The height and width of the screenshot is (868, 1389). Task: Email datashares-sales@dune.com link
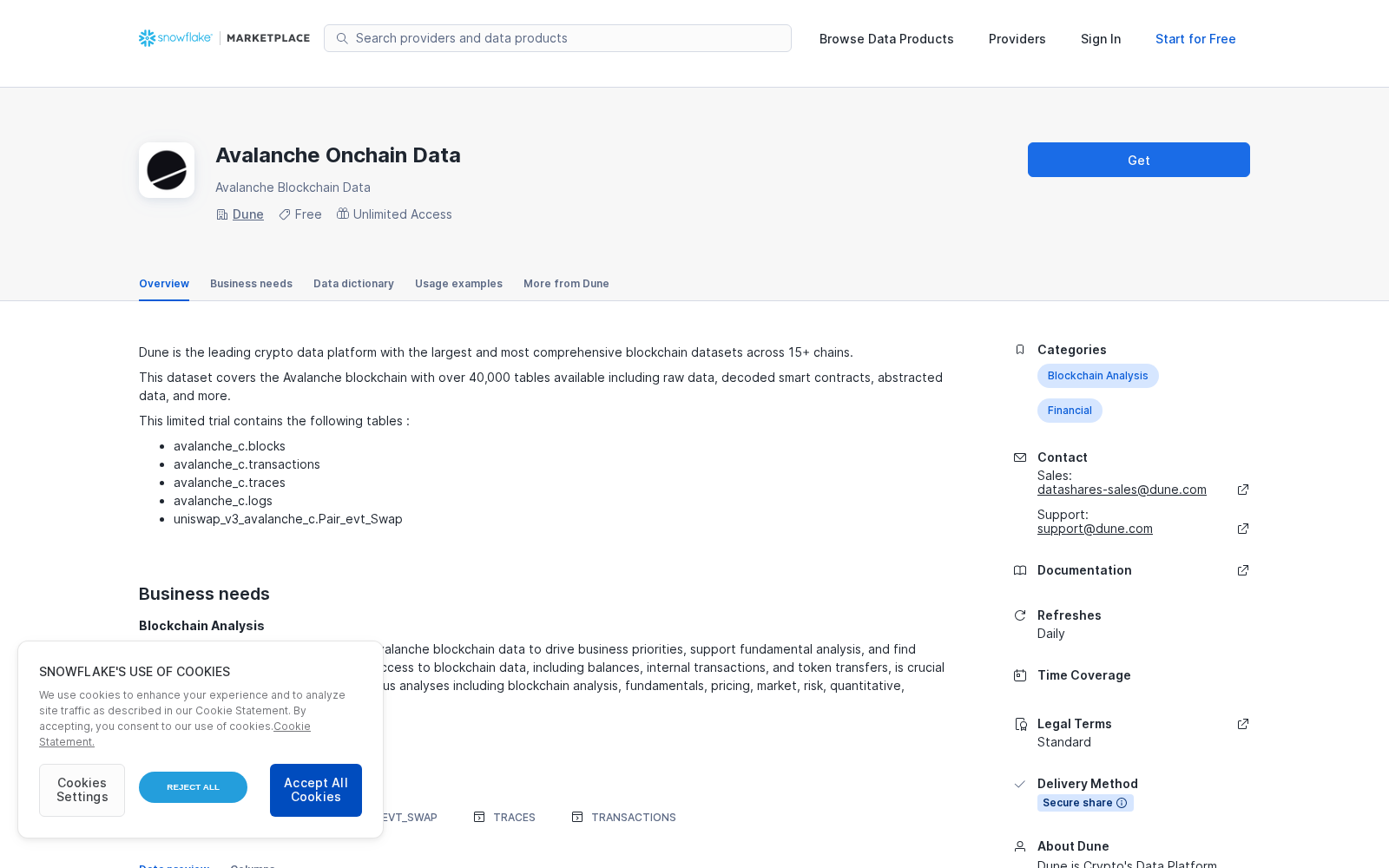[x=1122, y=490]
